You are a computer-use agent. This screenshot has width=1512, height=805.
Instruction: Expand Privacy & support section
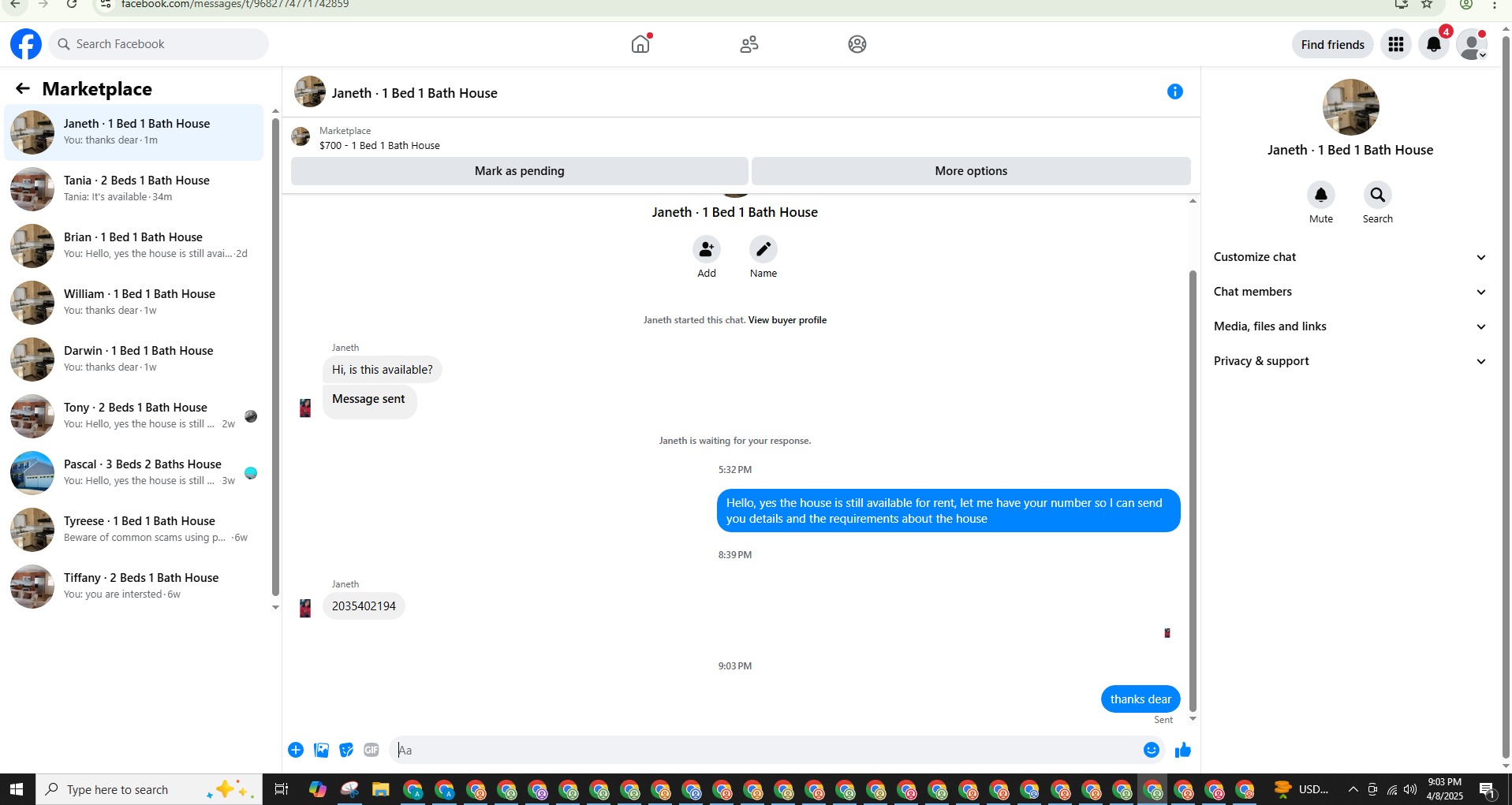(1350, 361)
